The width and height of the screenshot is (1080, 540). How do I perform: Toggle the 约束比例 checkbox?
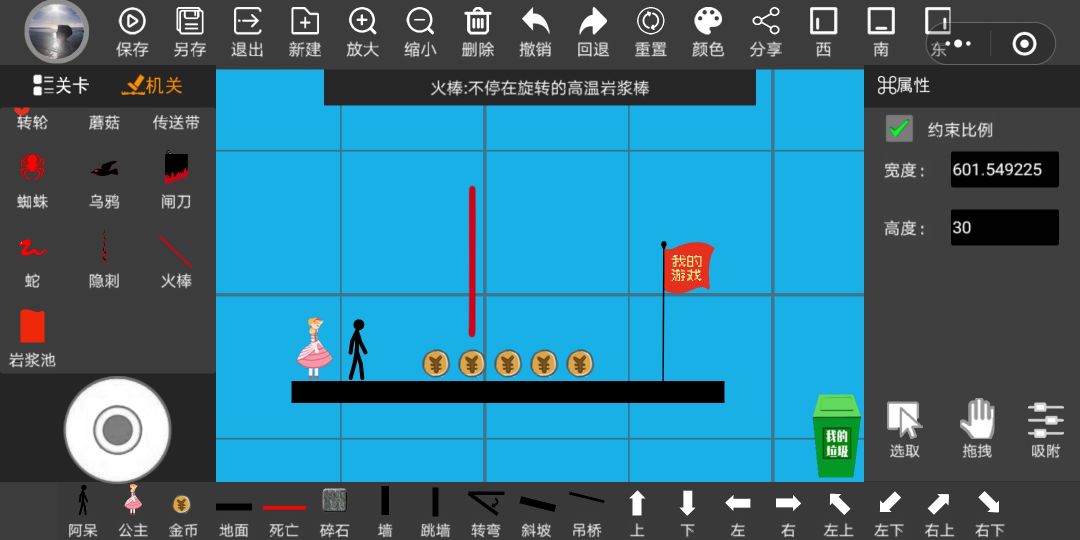click(x=899, y=129)
